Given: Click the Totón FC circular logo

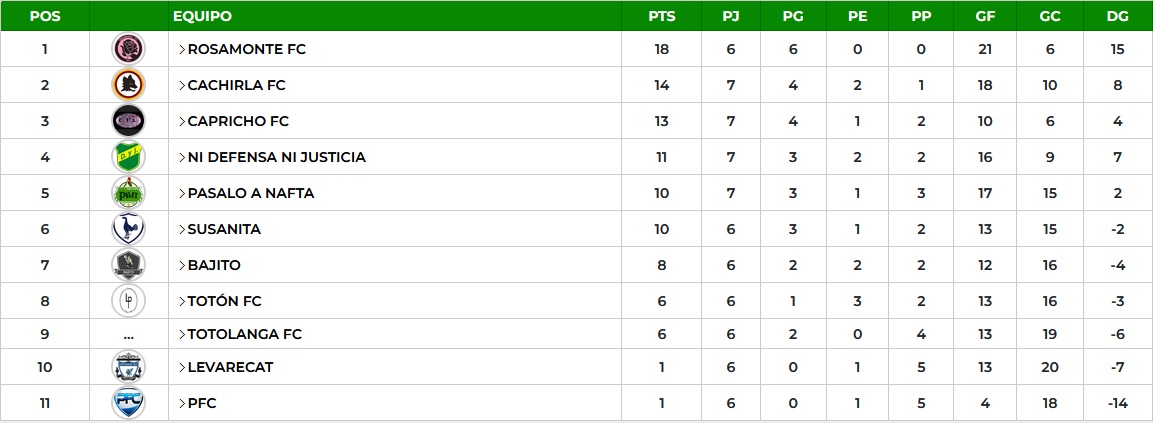Looking at the screenshot, I should (129, 301).
